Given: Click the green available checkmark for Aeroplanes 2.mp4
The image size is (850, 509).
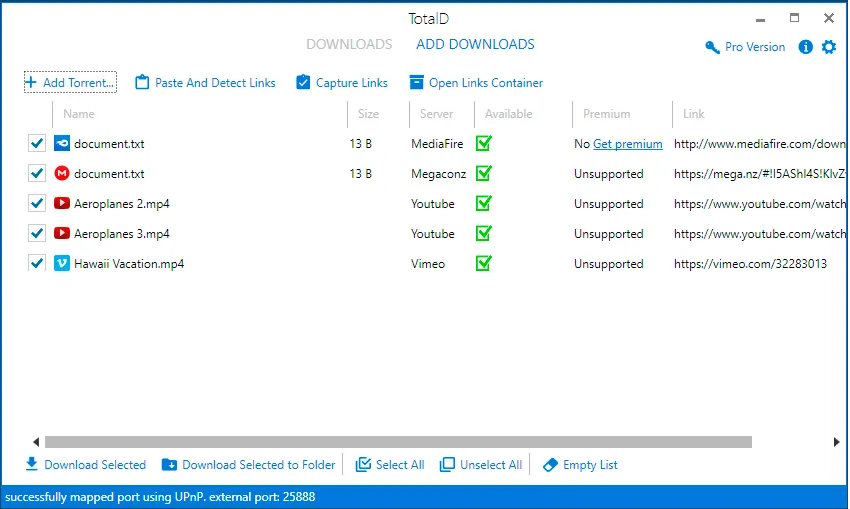Looking at the screenshot, I should click(484, 203).
